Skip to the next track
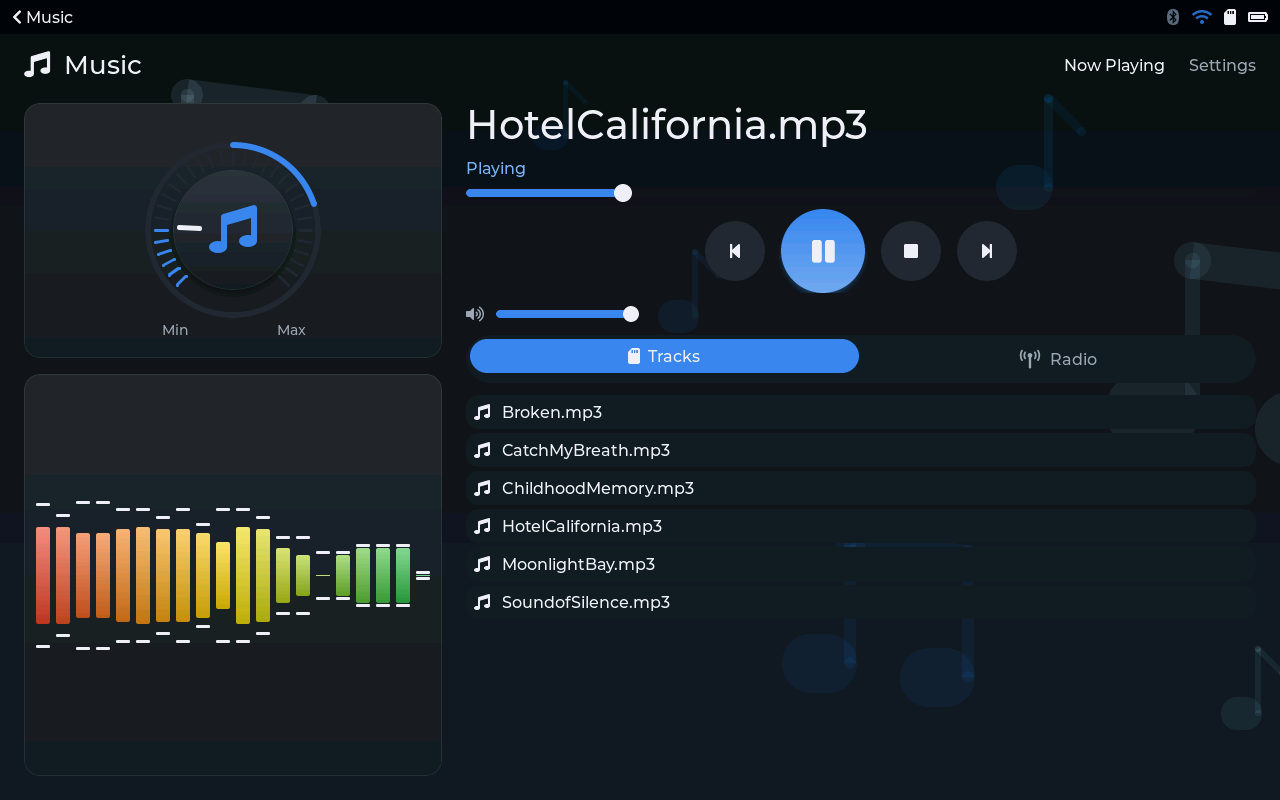The height and width of the screenshot is (800, 1280). [x=987, y=251]
